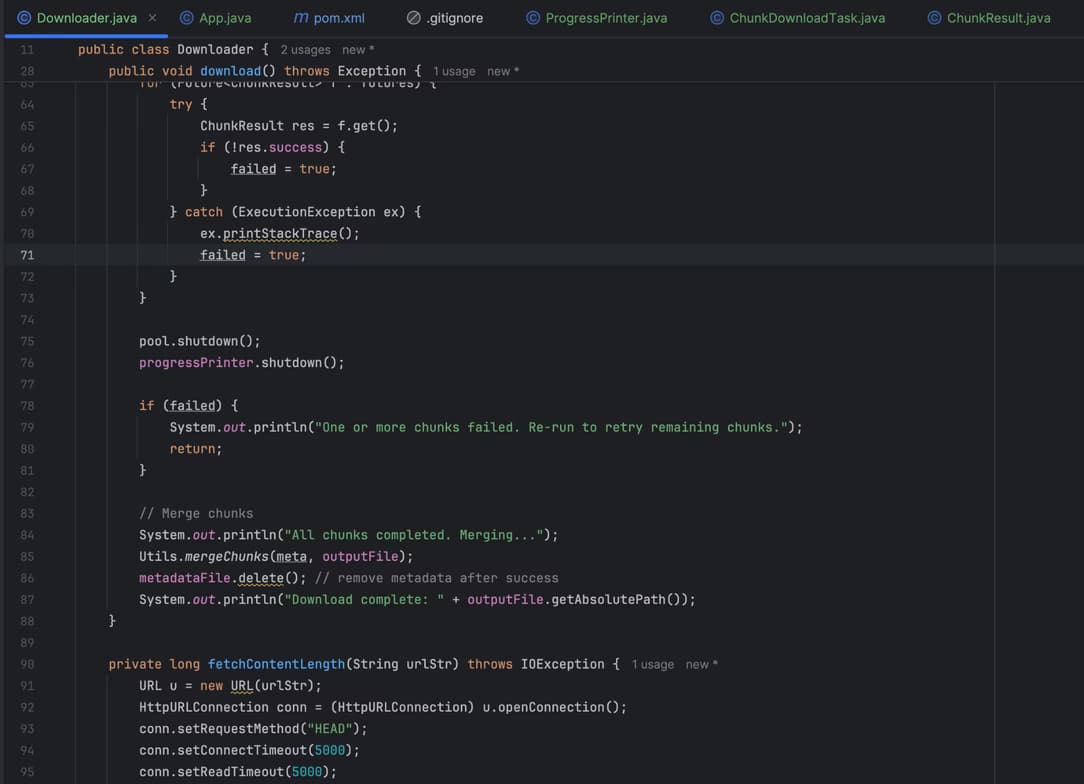Click the class icon beside ChunkResult.java
1084x784 pixels.
point(934,17)
